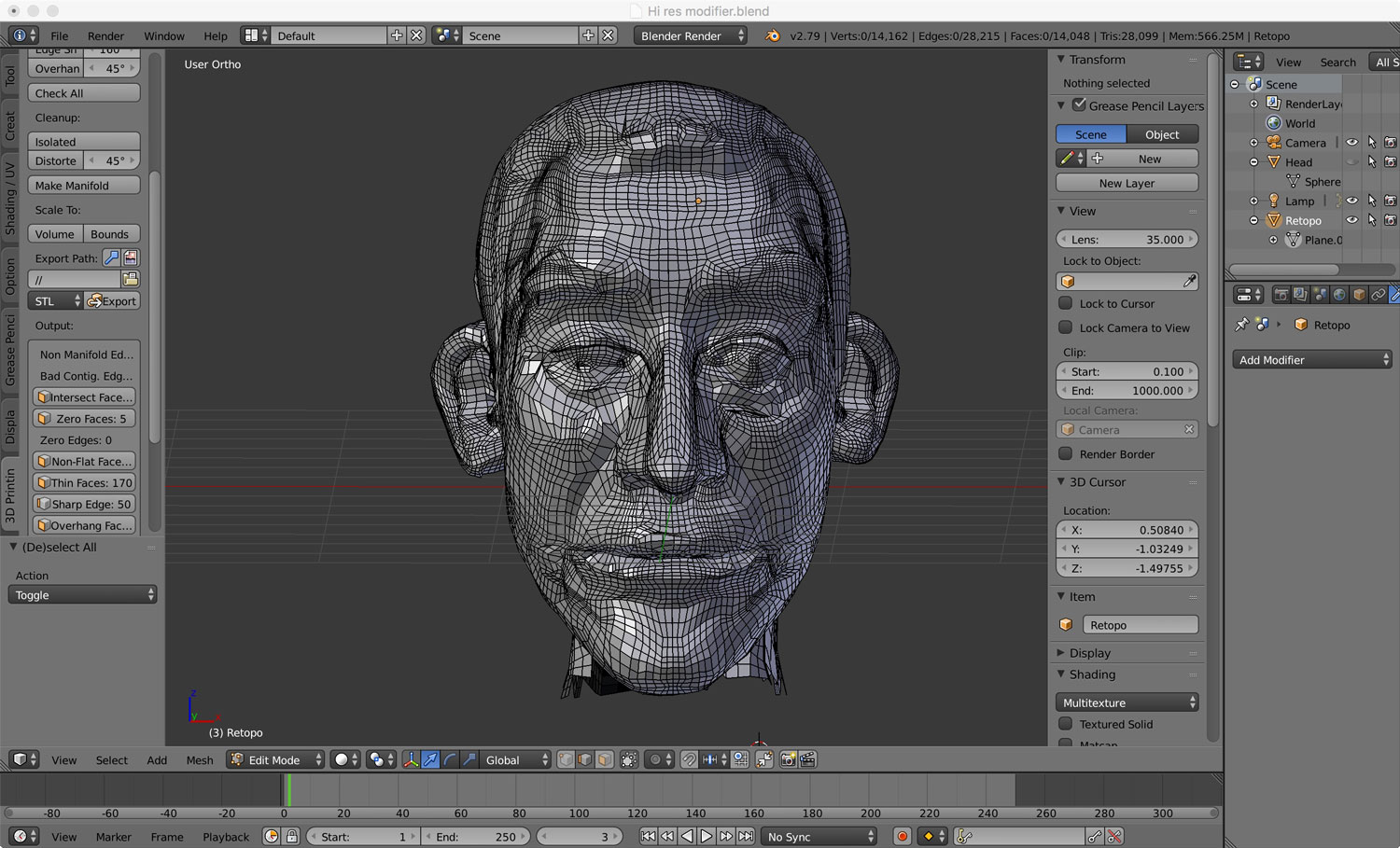Enable the Lock to Cursor checkbox

click(x=1066, y=303)
